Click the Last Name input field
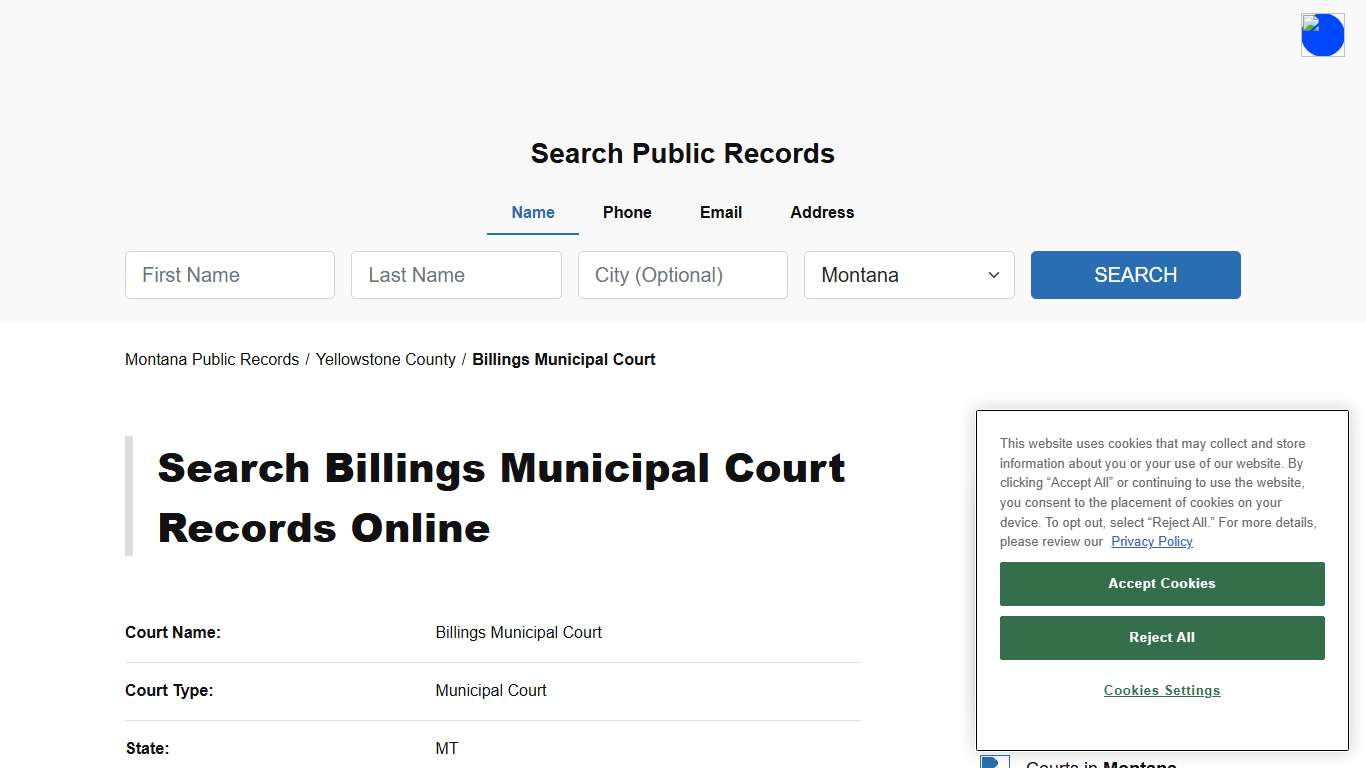Viewport: 1366px width, 768px height. pos(456,275)
